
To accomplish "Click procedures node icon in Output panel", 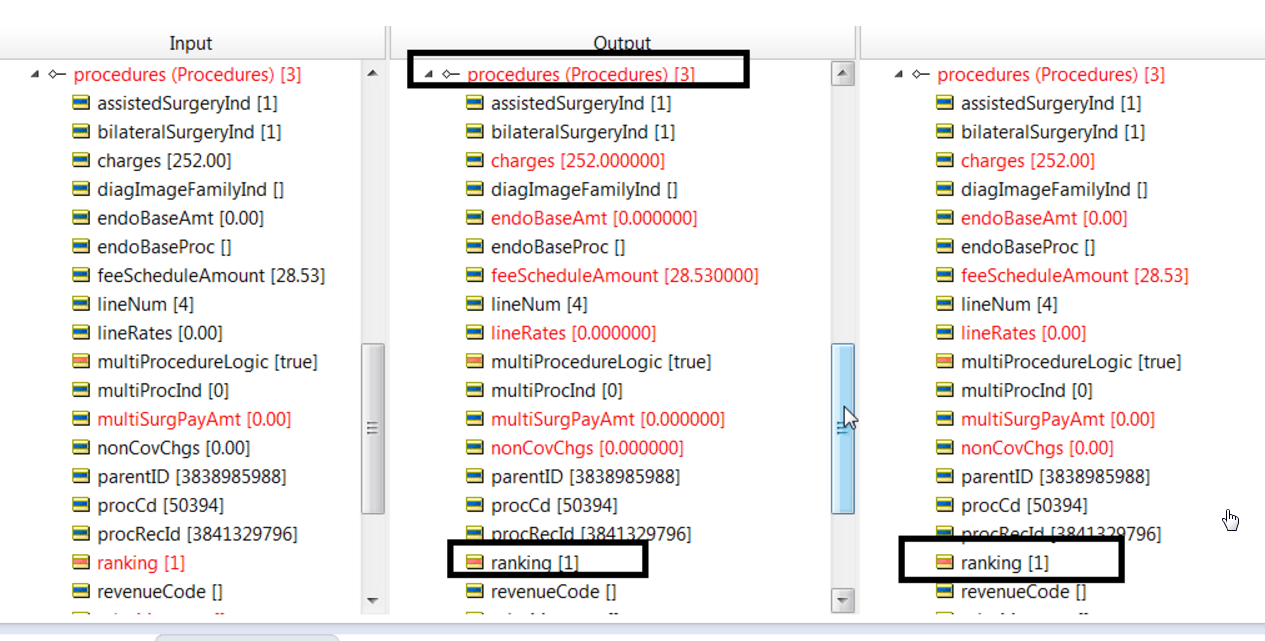I will [x=451, y=75].
